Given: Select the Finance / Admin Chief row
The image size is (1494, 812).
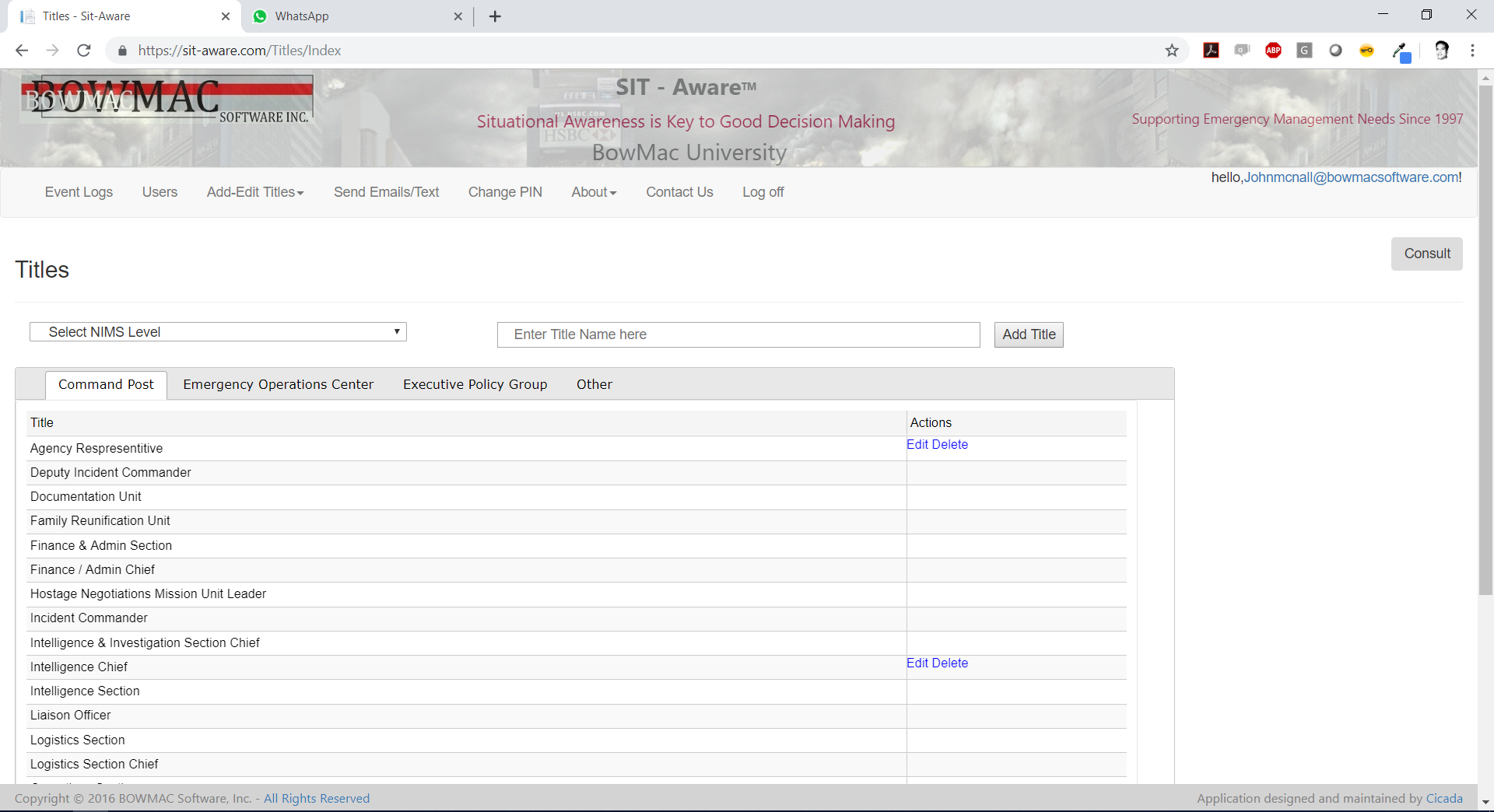Looking at the screenshot, I should pyautogui.click(x=577, y=570).
